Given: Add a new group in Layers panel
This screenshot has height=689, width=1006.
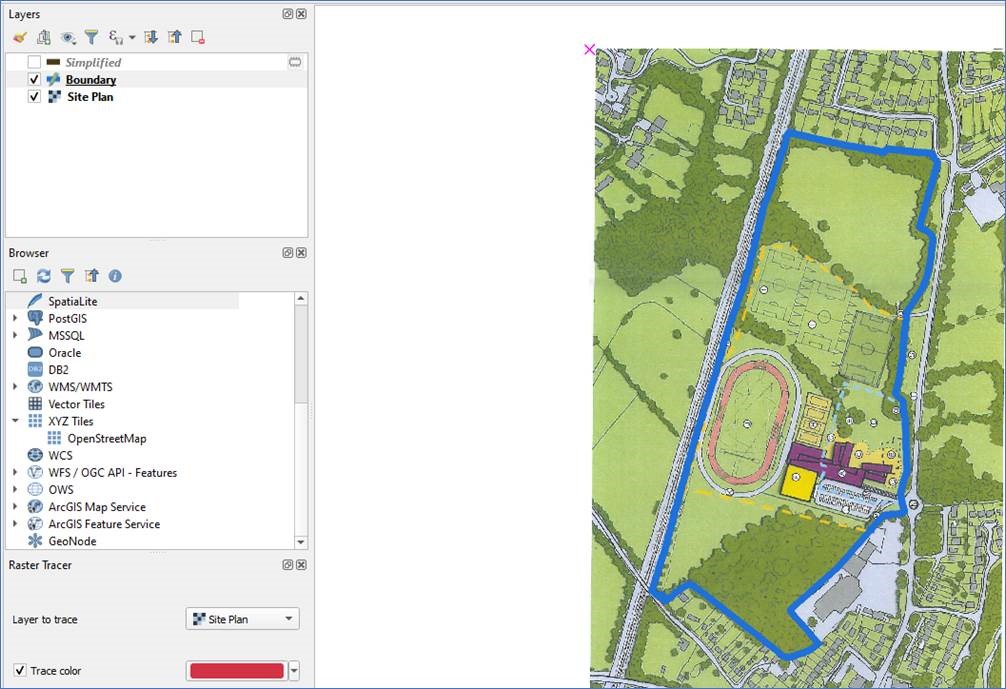Looking at the screenshot, I should point(43,37).
